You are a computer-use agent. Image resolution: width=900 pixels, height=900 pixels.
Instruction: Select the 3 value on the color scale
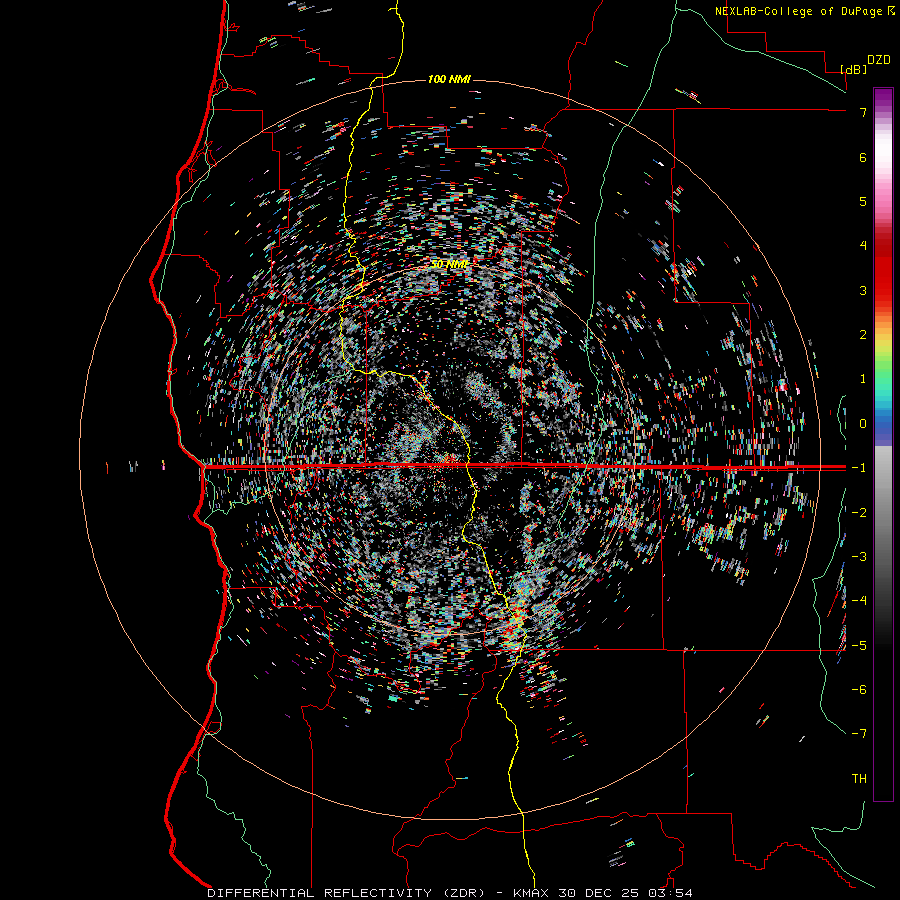coord(863,290)
